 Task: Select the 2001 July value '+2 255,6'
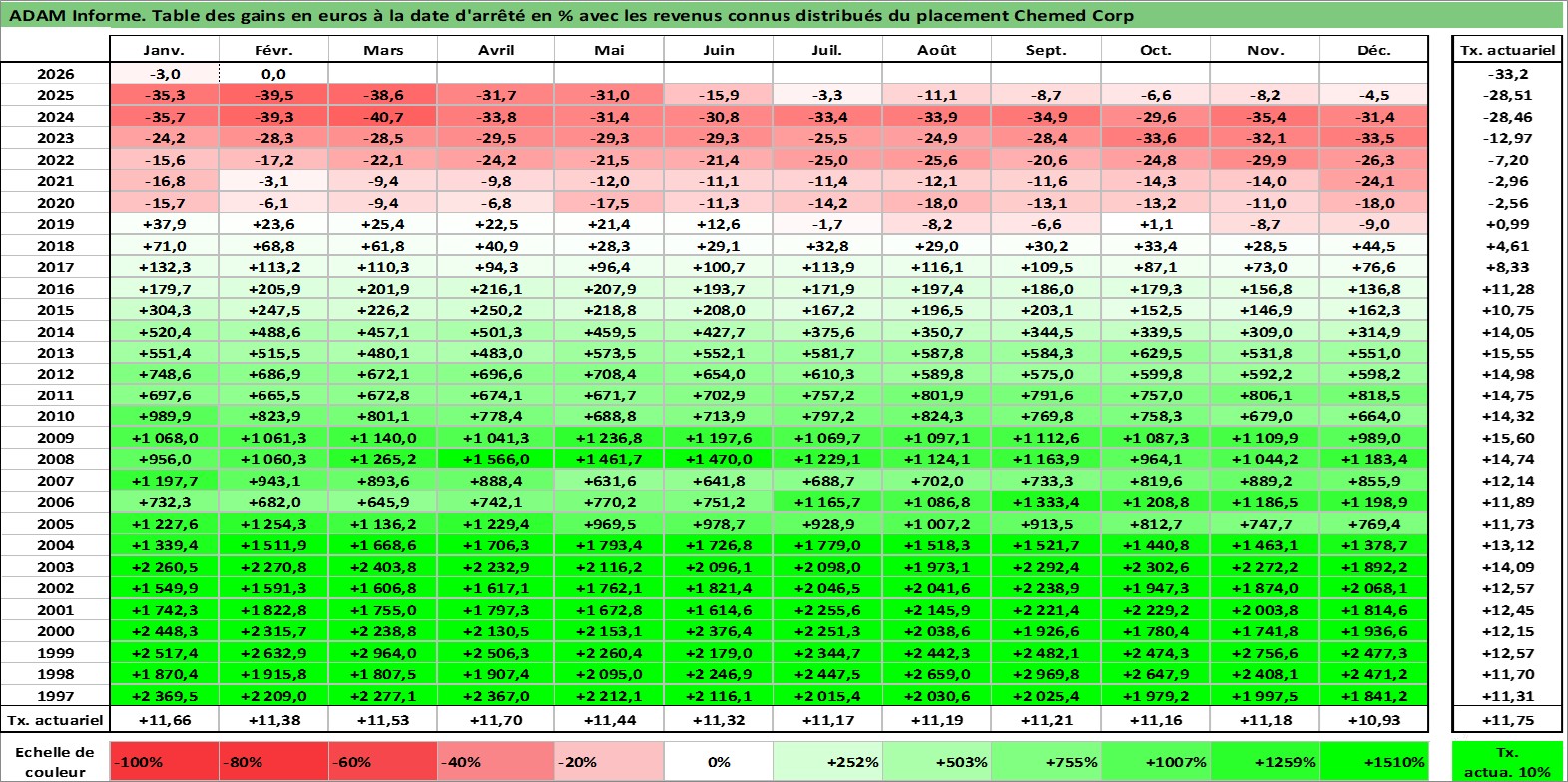pos(827,610)
